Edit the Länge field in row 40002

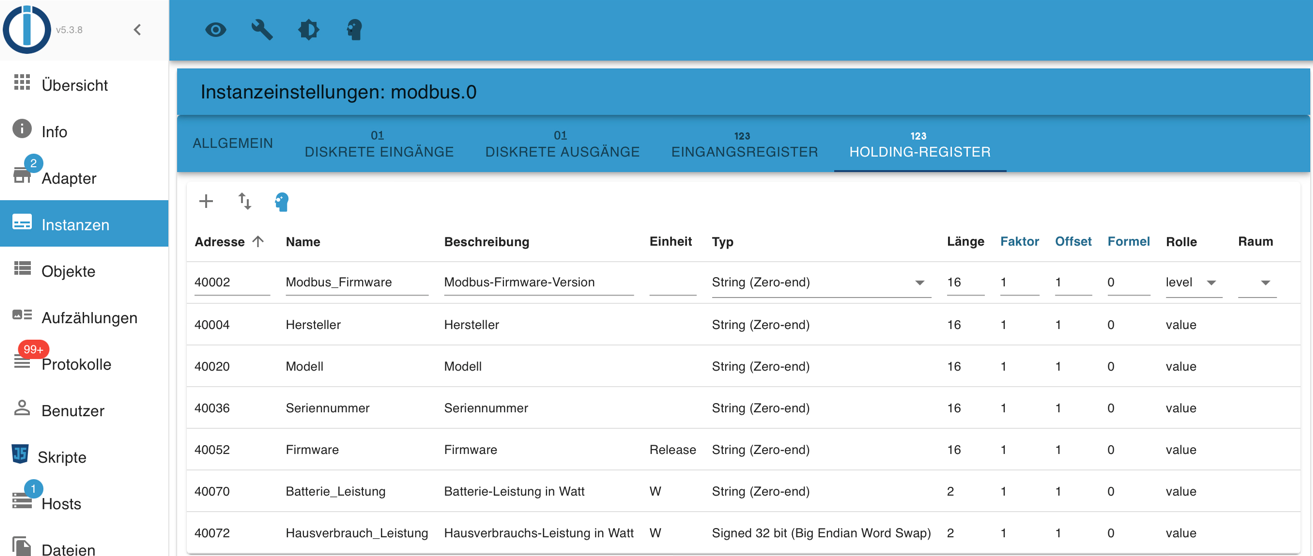966,283
